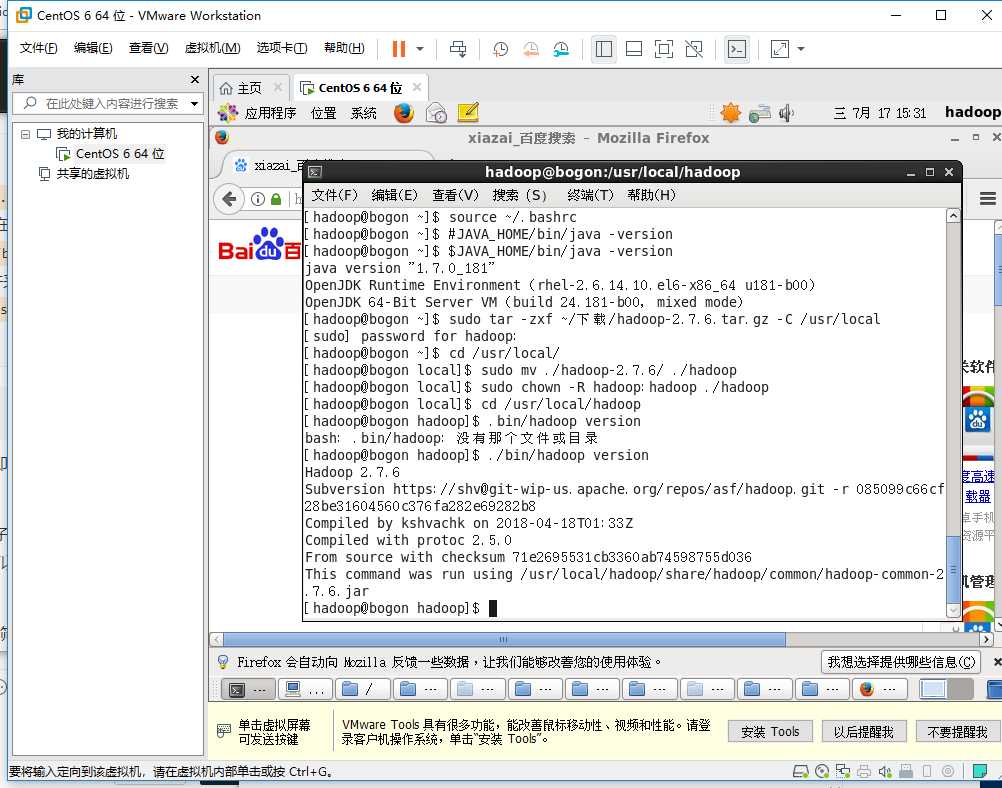
Task: Toggle the Unity mode toolbar icon
Action: (694, 49)
